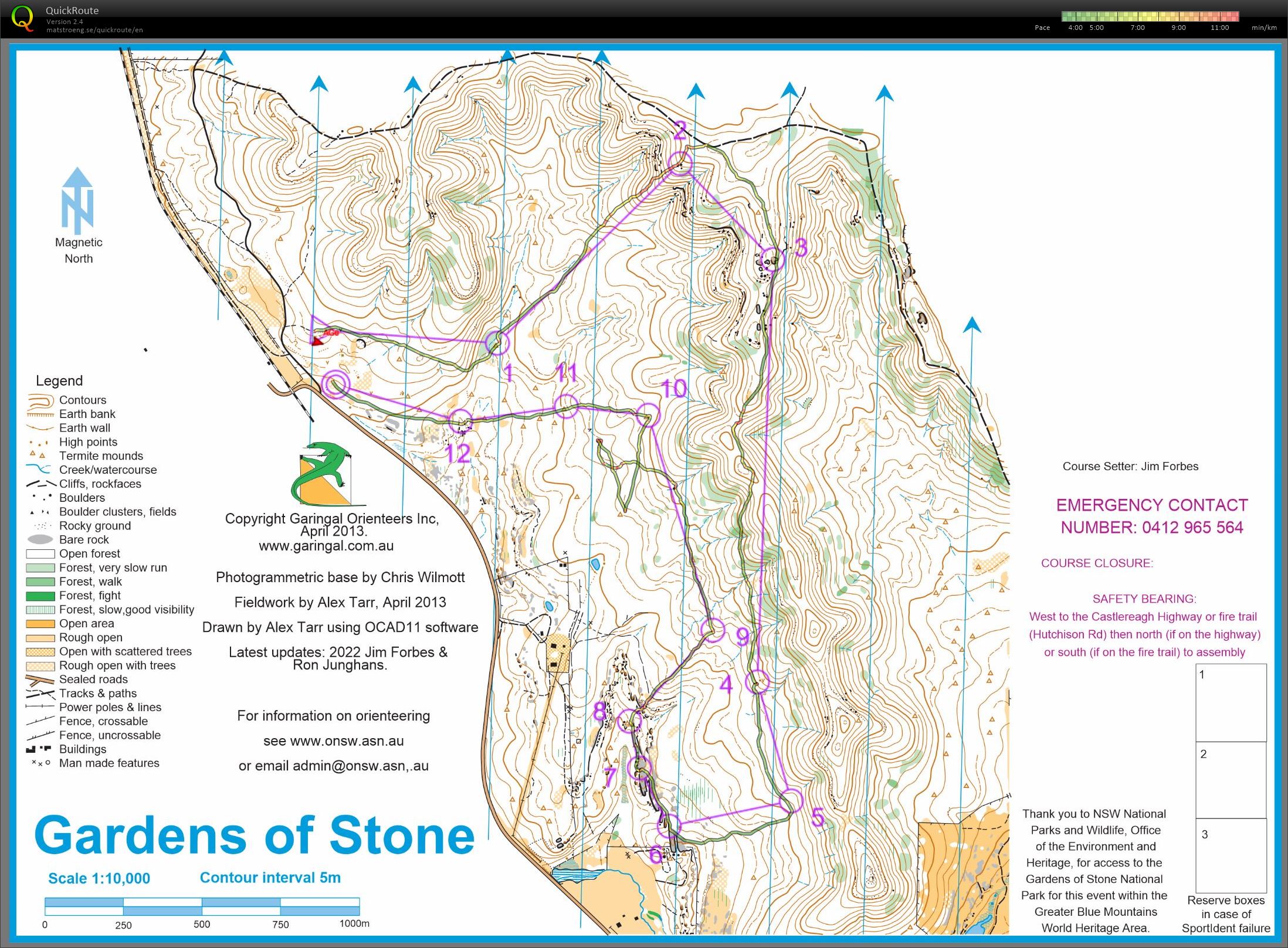Select control circle number 5
The height and width of the screenshot is (948, 1288).
[x=791, y=801]
